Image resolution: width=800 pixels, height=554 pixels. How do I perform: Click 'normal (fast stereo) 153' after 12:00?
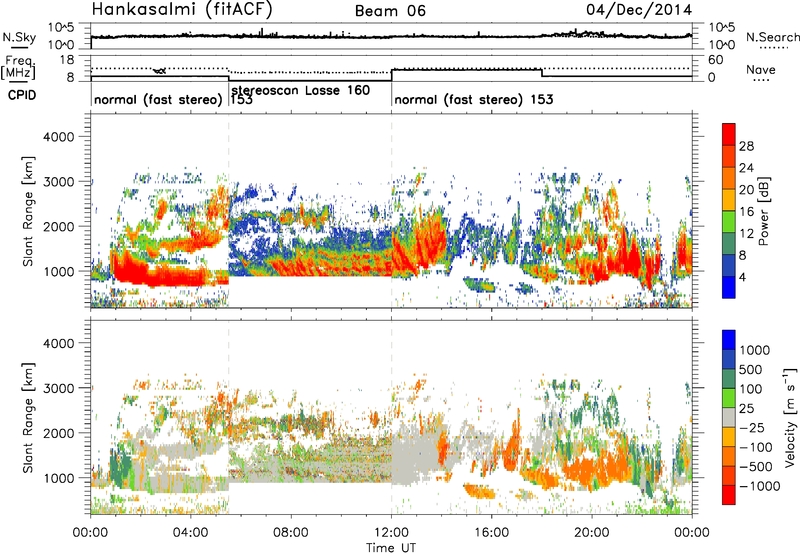click(x=474, y=99)
